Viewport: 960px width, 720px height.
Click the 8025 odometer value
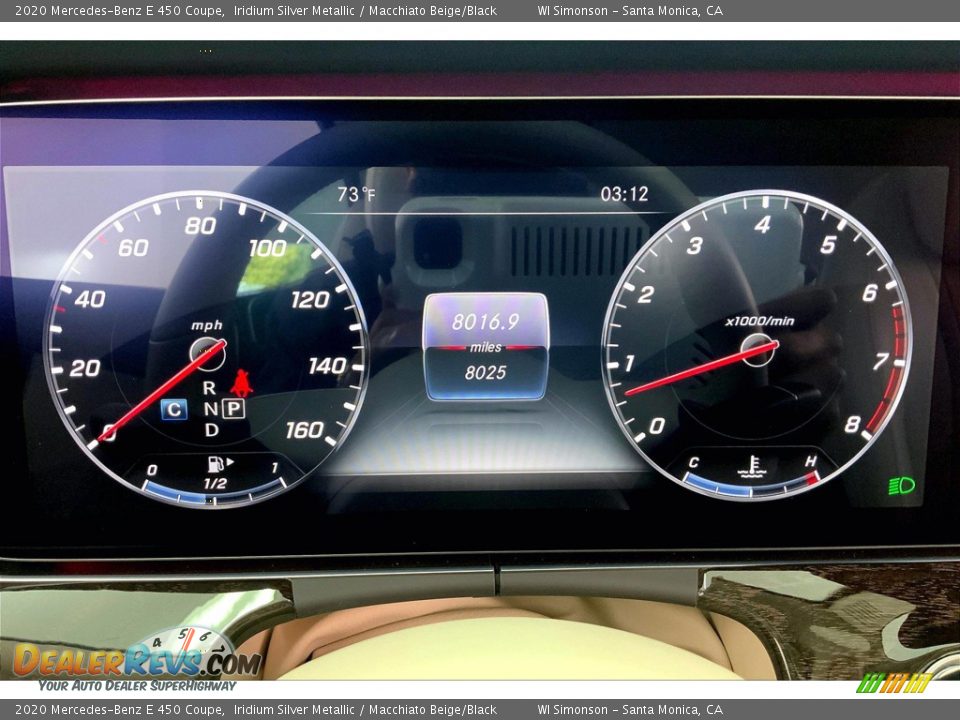coord(486,372)
